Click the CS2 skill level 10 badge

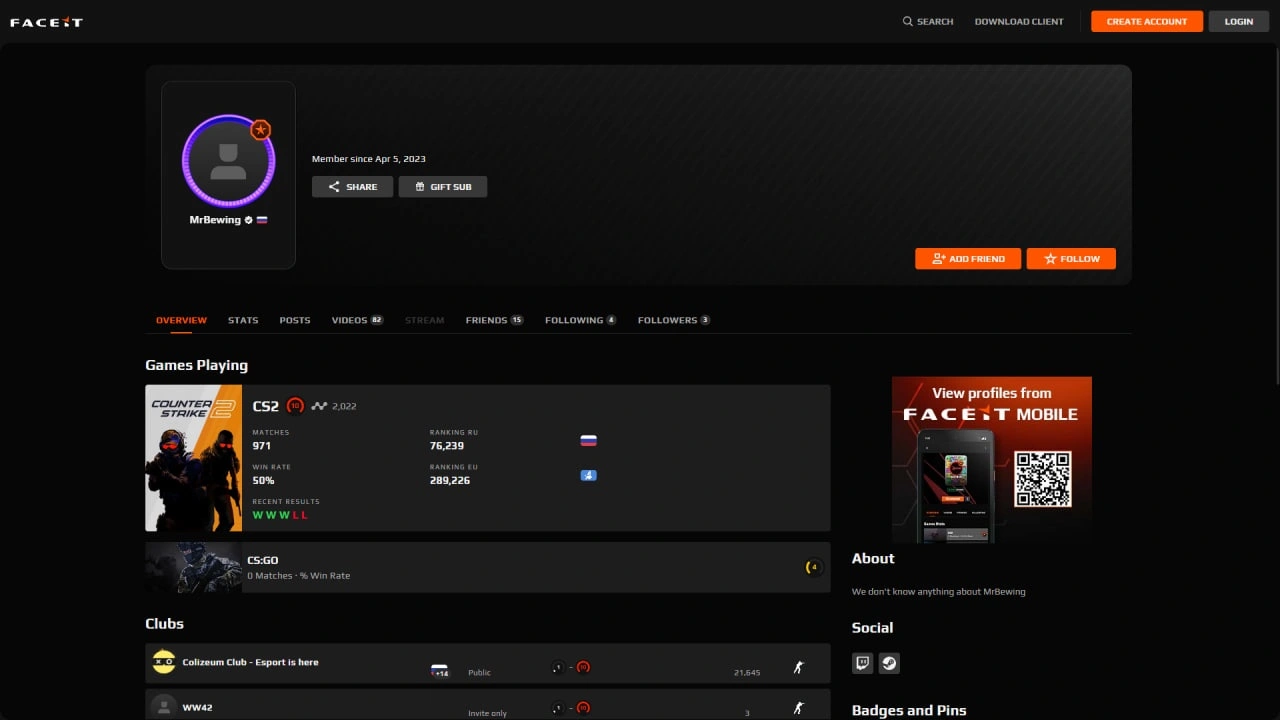[x=295, y=406]
